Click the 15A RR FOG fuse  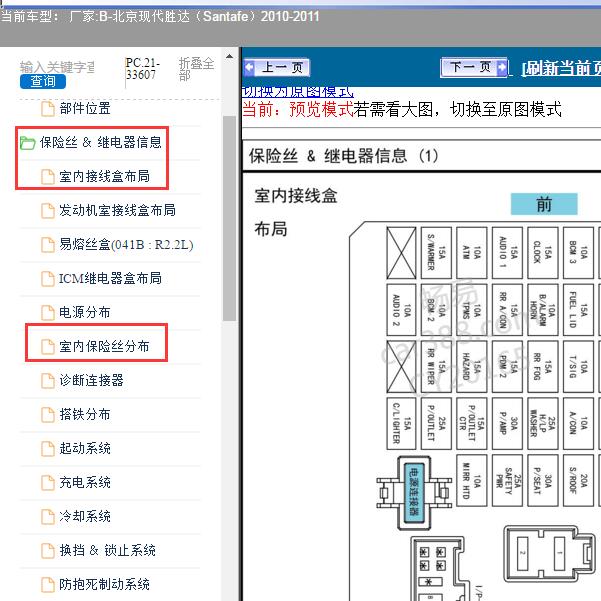(543, 367)
